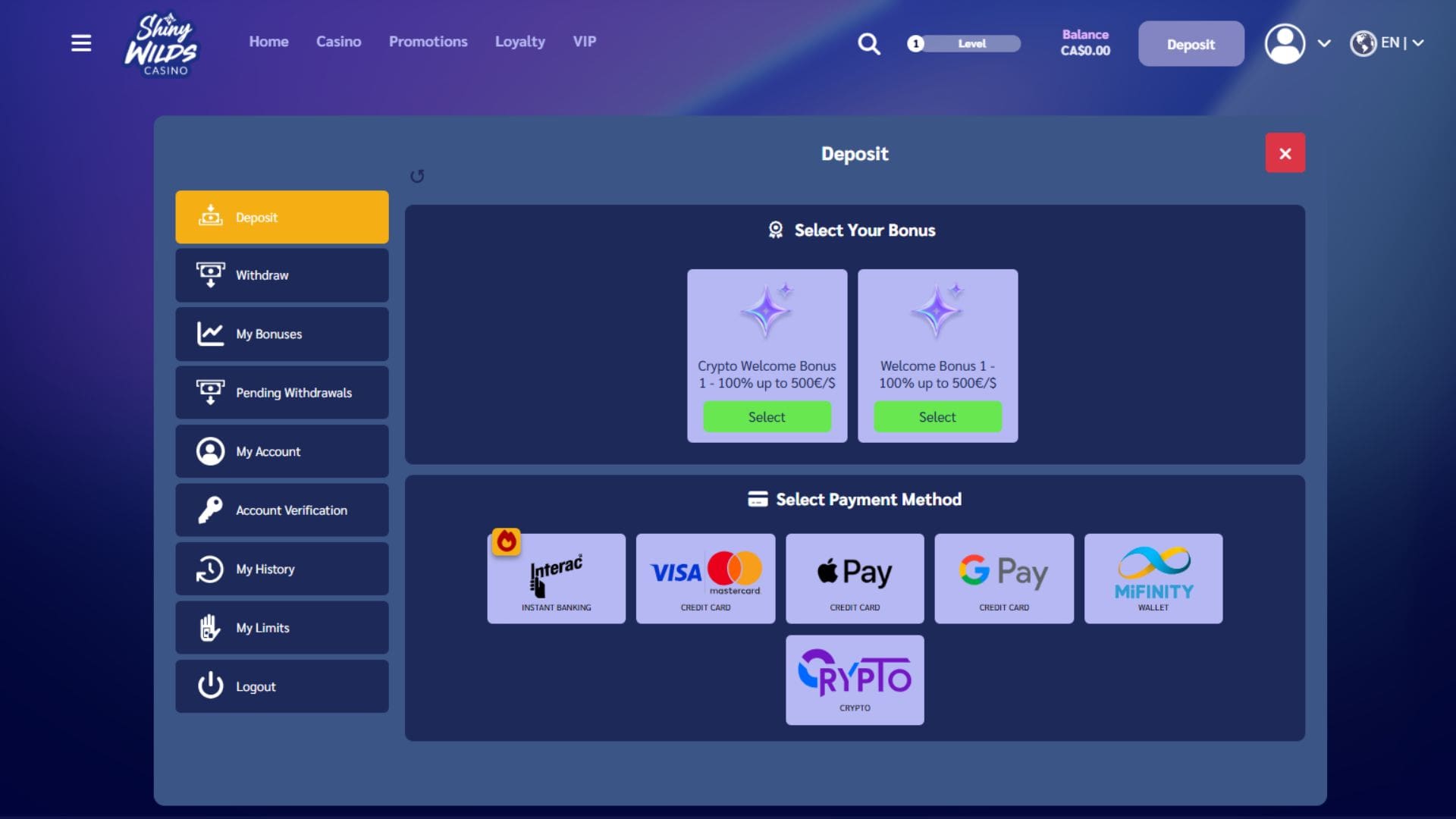Image resolution: width=1456 pixels, height=819 pixels.
Task: Open the search magnifier icon
Action: tap(869, 44)
